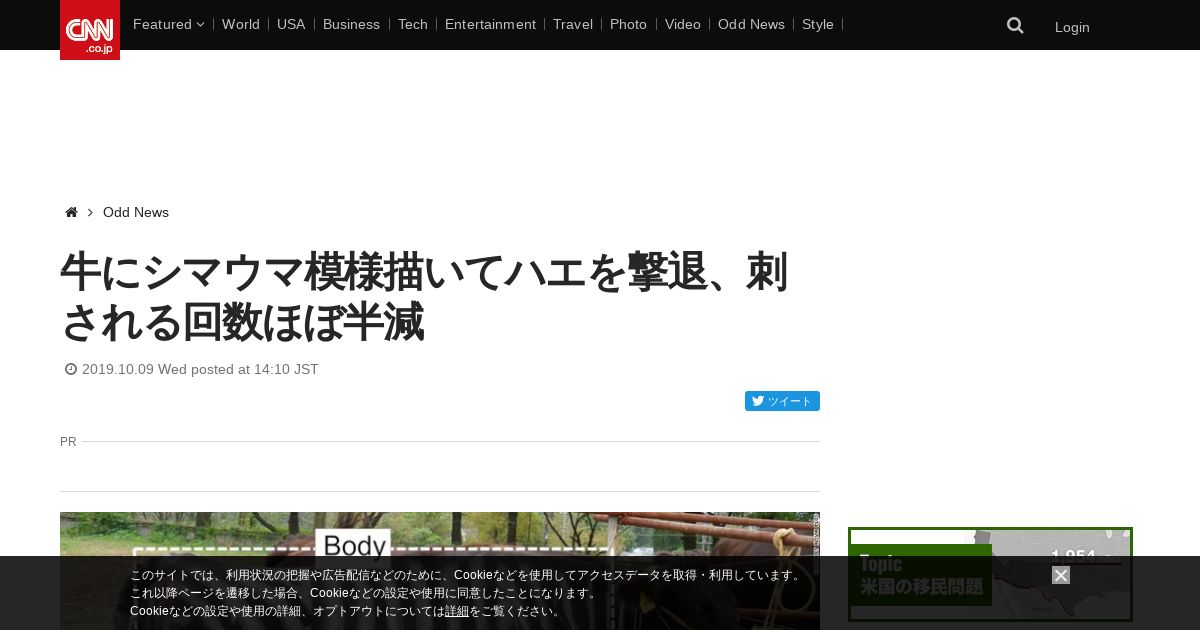The width and height of the screenshot is (1200, 630).
Task: Open the World section
Action: point(241,24)
